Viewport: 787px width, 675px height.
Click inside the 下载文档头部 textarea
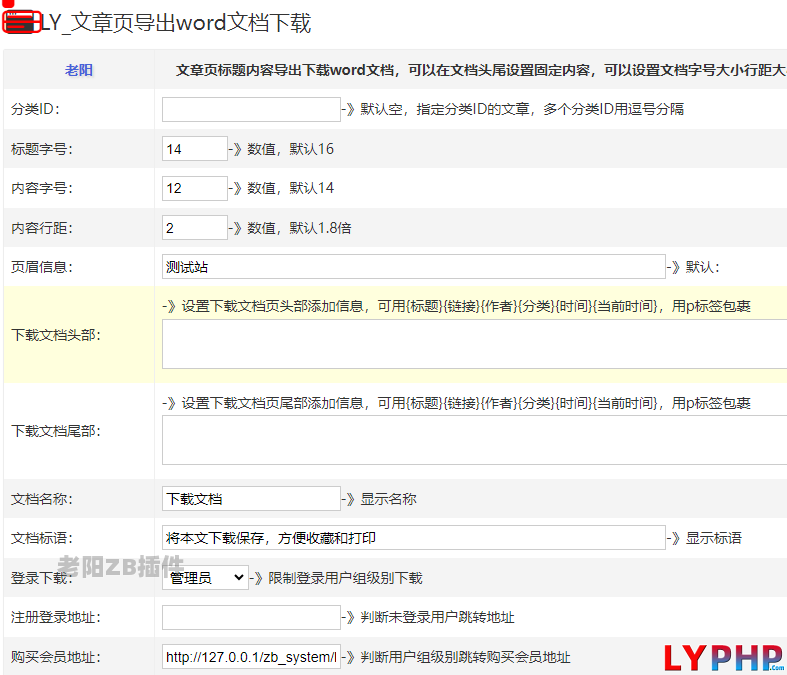(474, 345)
